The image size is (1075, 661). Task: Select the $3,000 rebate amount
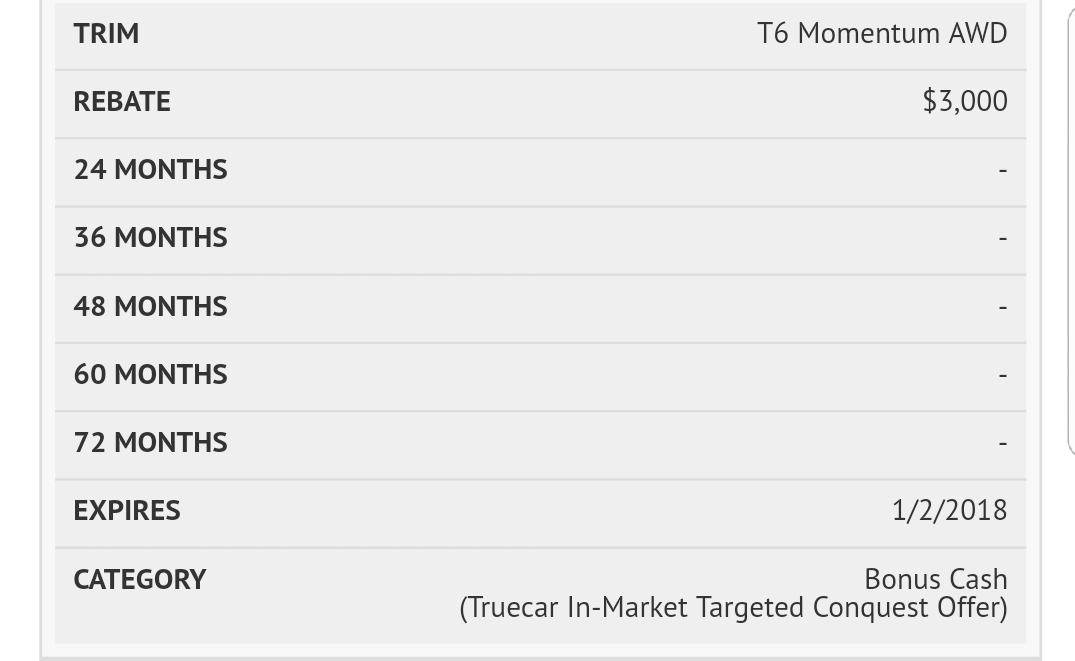point(965,101)
